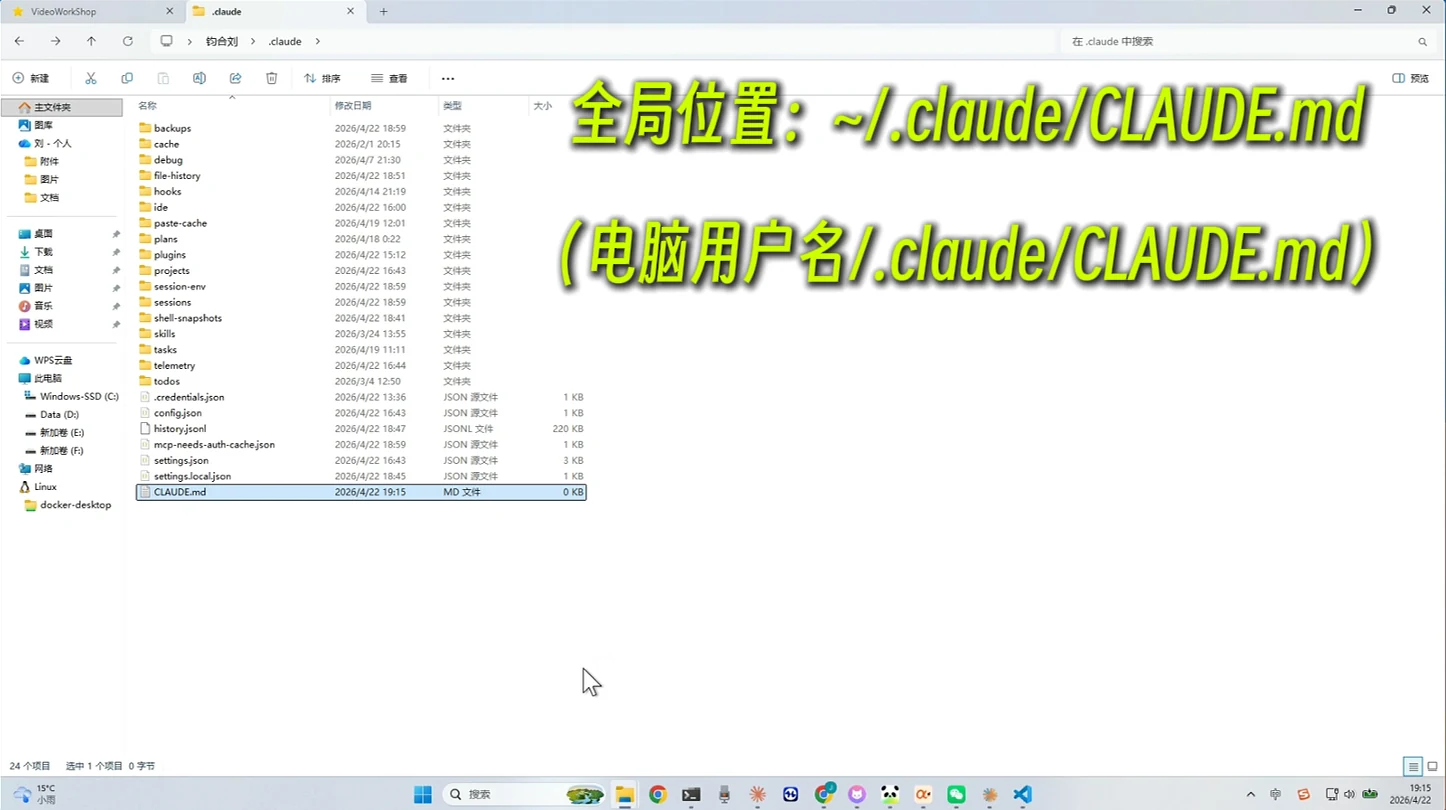Click the Share icon in toolbar
Viewport: 1446px width, 810px height.
[x=235, y=78]
